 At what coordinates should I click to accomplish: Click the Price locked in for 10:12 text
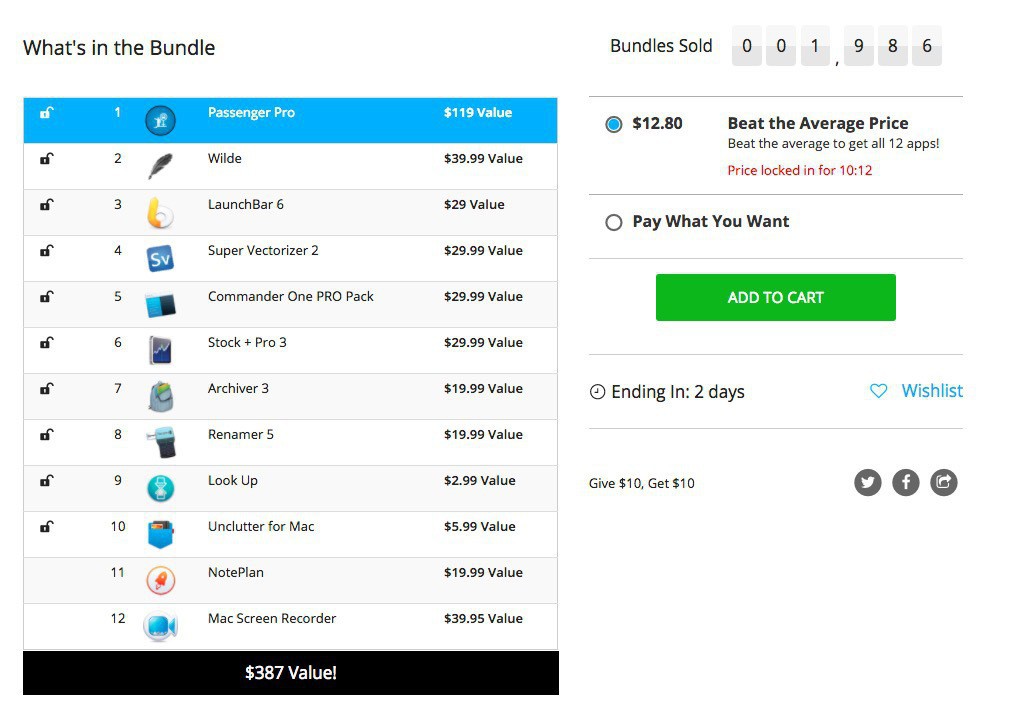(799, 170)
